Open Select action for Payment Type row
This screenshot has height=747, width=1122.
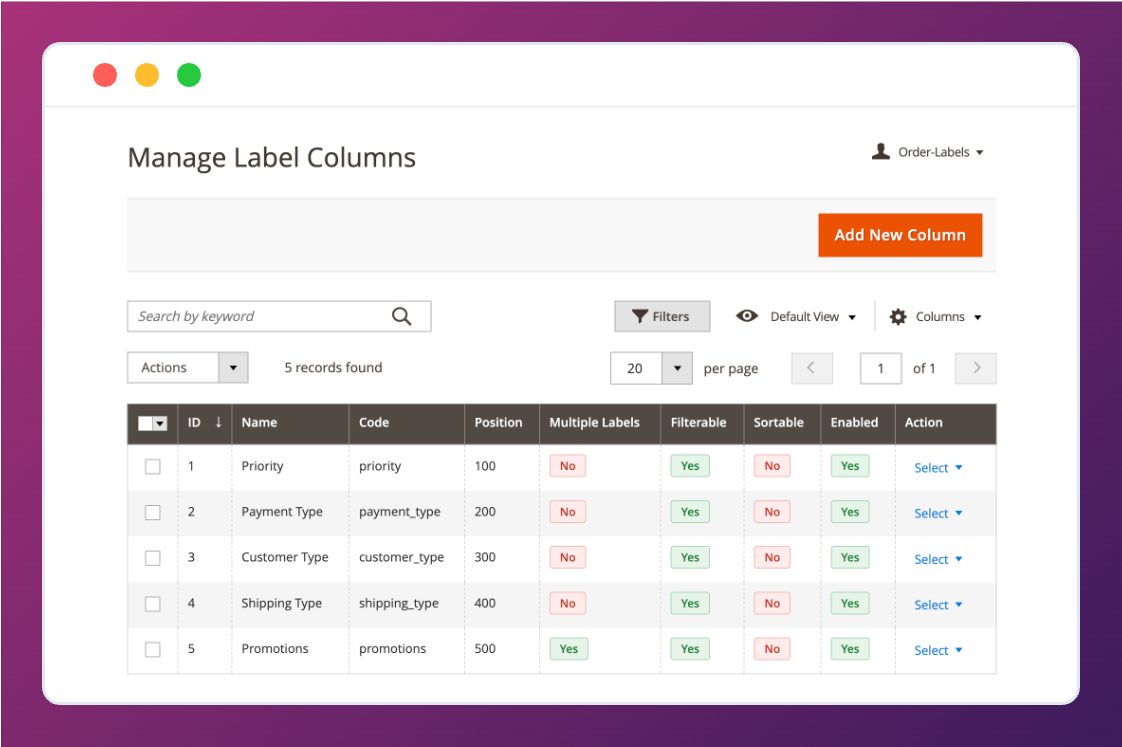938,514
